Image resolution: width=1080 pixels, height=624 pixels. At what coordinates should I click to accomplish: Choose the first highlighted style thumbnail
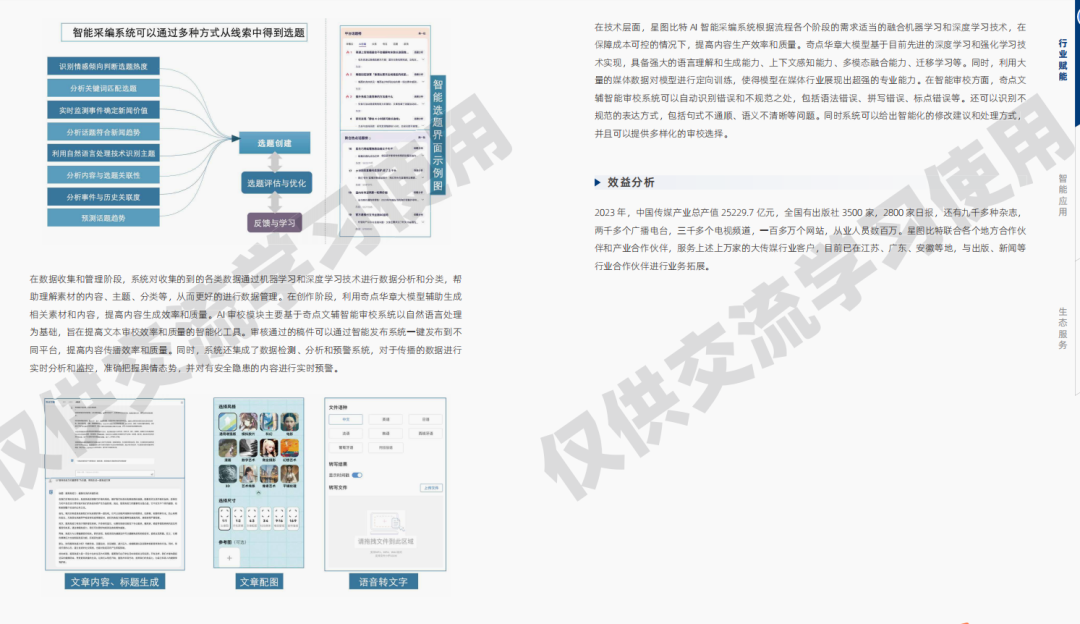227,422
